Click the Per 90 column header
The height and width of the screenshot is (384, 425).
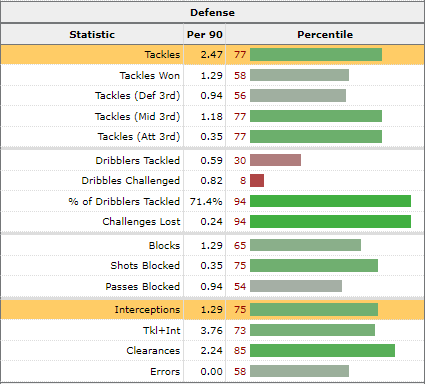click(205, 34)
